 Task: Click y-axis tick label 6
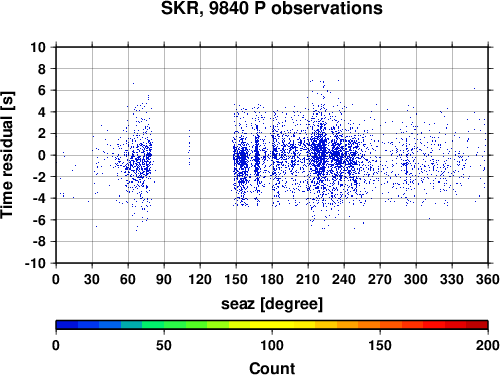coord(42,90)
